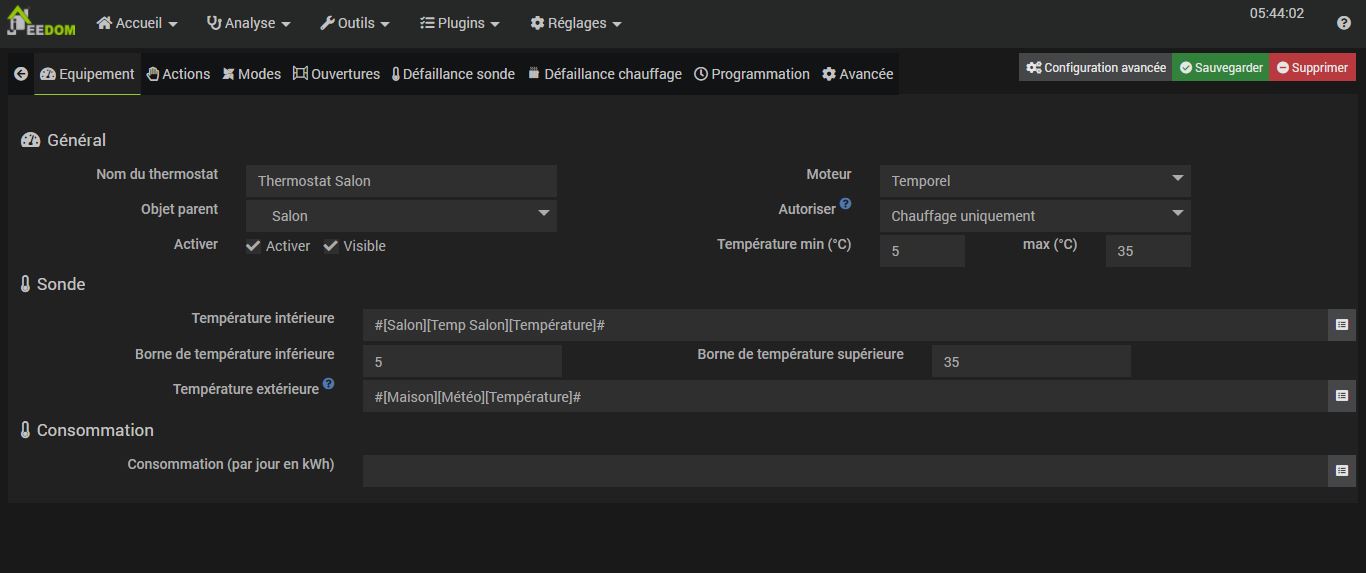The image size is (1366, 573).
Task: Click the Jeedom logo icon
Action: coord(41,22)
